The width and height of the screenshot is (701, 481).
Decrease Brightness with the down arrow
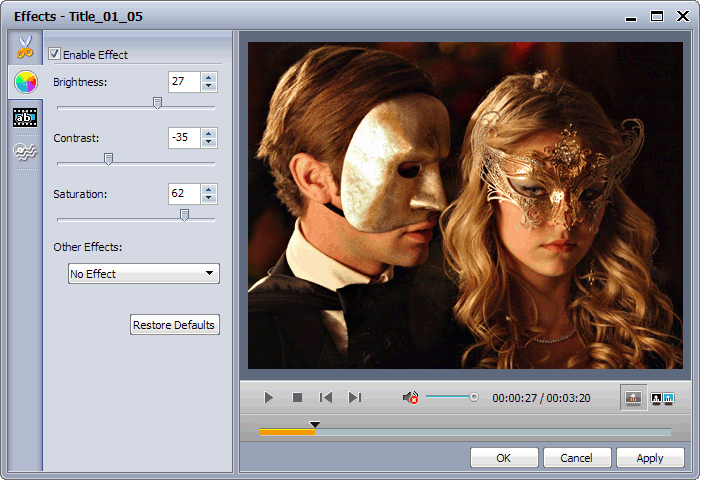(209, 87)
